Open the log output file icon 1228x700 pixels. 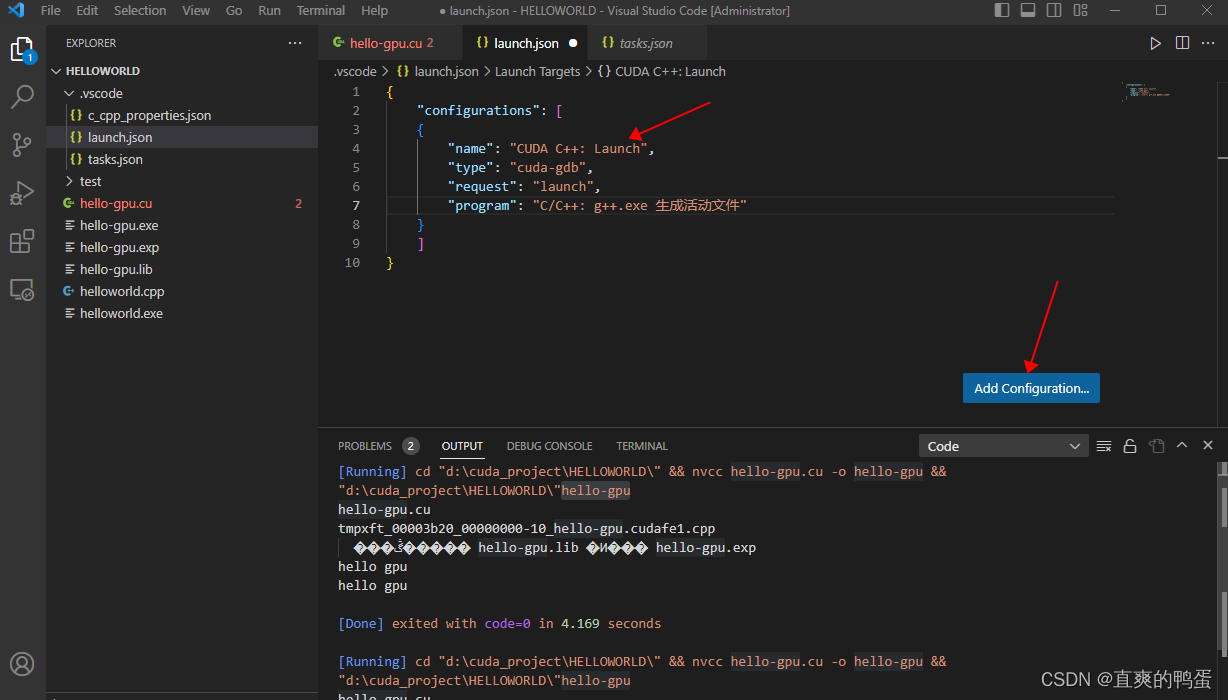tap(1156, 446)
